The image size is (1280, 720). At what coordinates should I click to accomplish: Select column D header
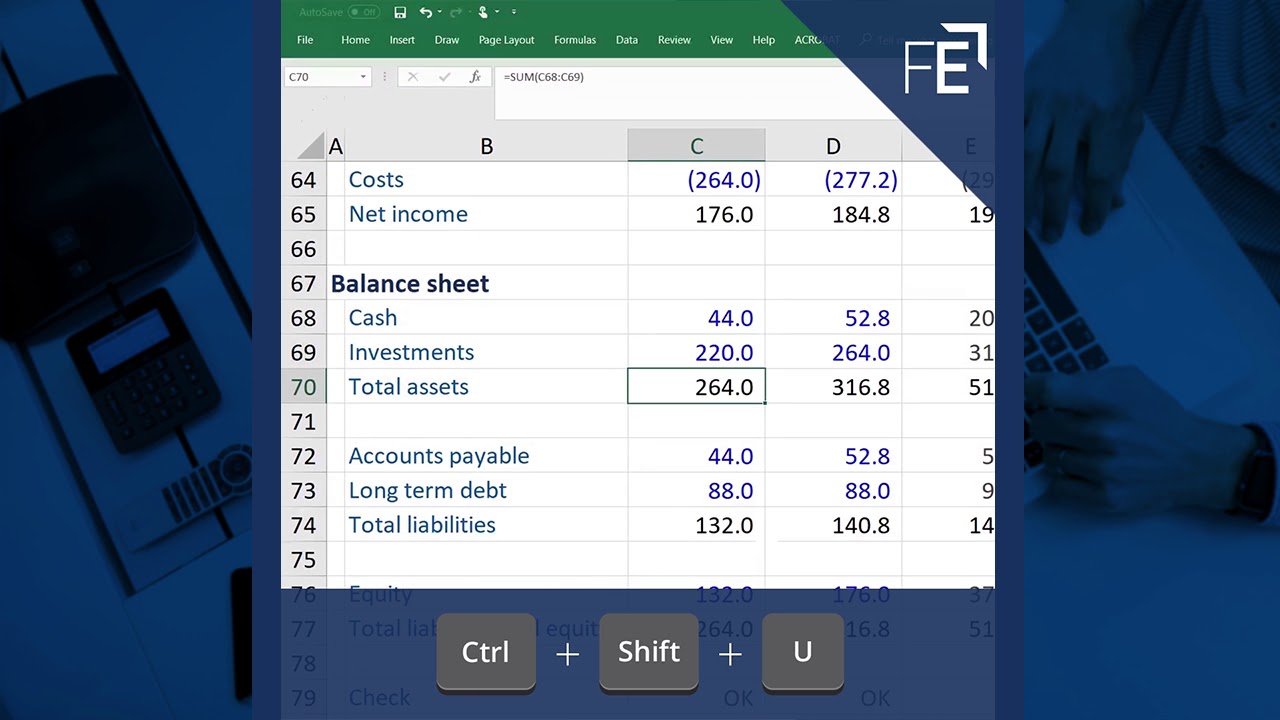click(833, 146)
